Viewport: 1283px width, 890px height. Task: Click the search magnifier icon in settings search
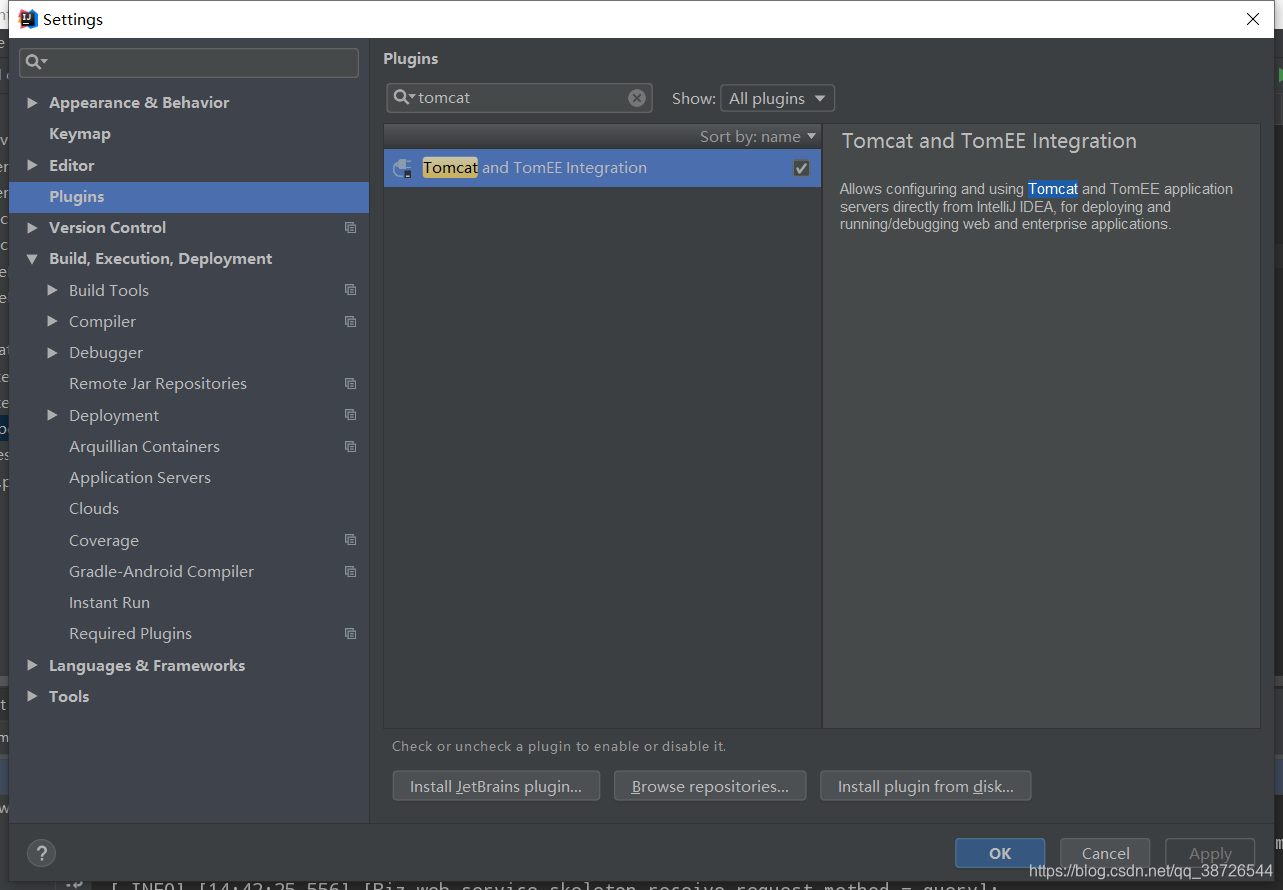tap(35, 62)
